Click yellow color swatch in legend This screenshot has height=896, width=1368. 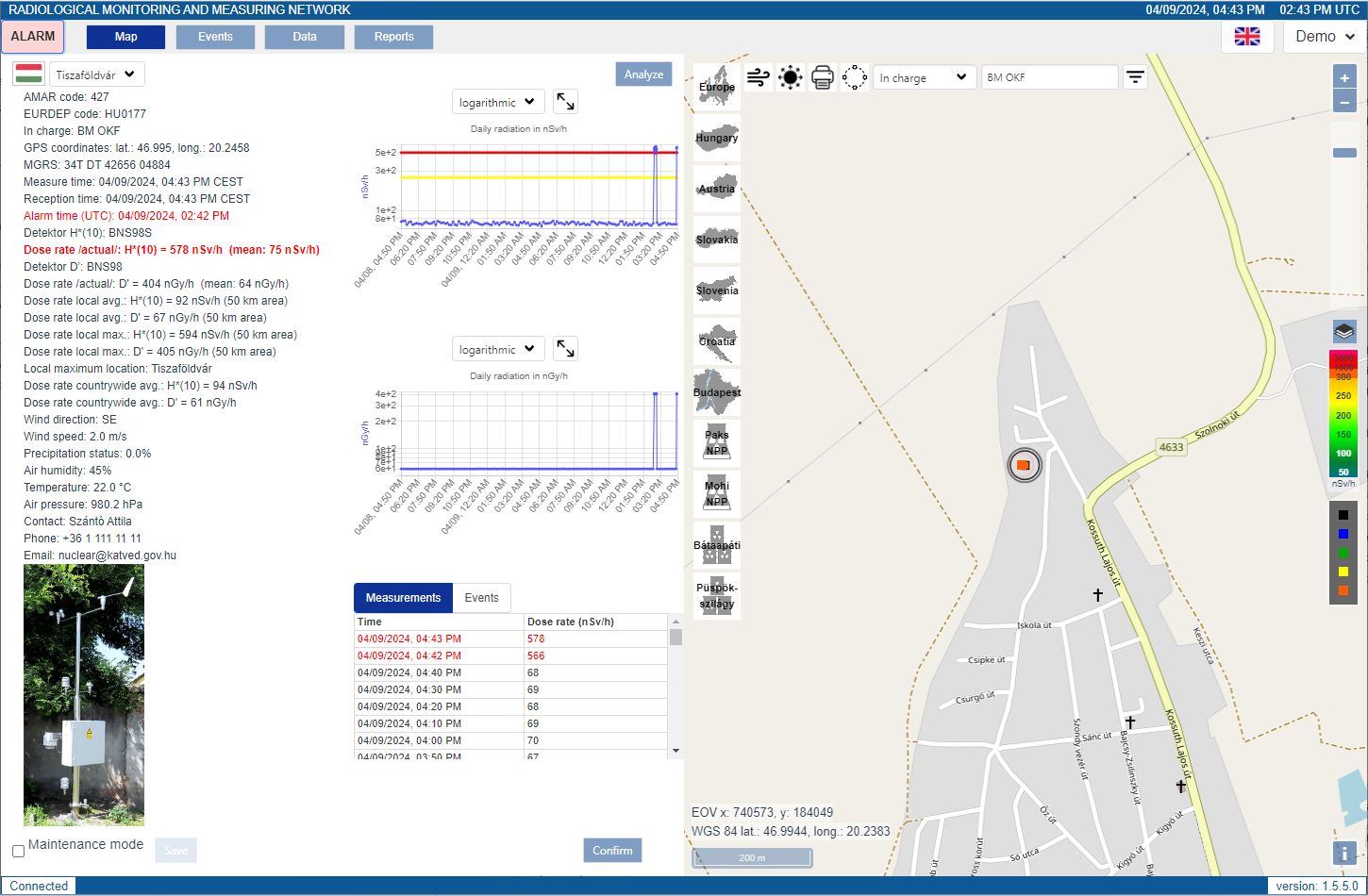[1343, 572]
